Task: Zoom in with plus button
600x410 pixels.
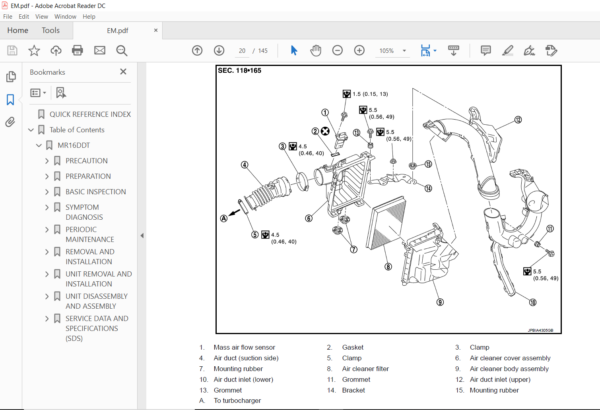Action: [359, 51]
